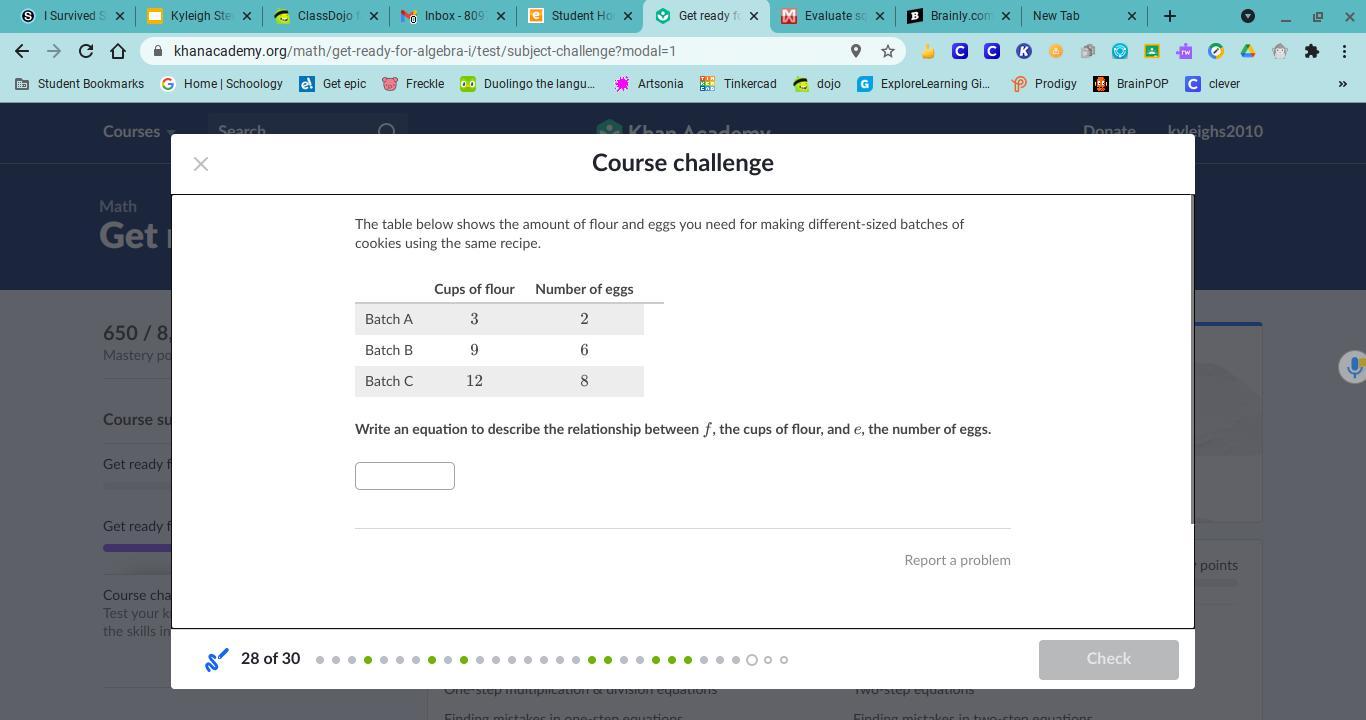The image size is (1366, 720).
Task: Open the thumbs-up extension icon
Action: click(x=928, y=51)
